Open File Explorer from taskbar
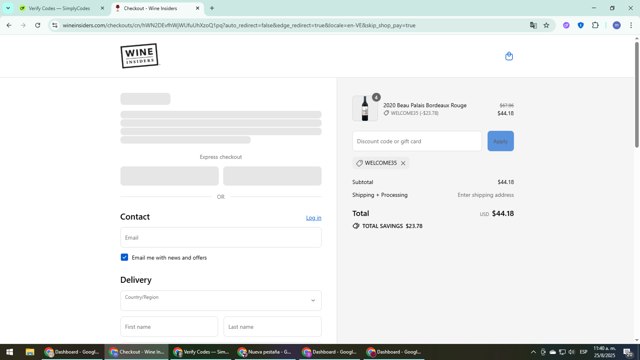This screenshot has width=640, height=360. [30, 352]
